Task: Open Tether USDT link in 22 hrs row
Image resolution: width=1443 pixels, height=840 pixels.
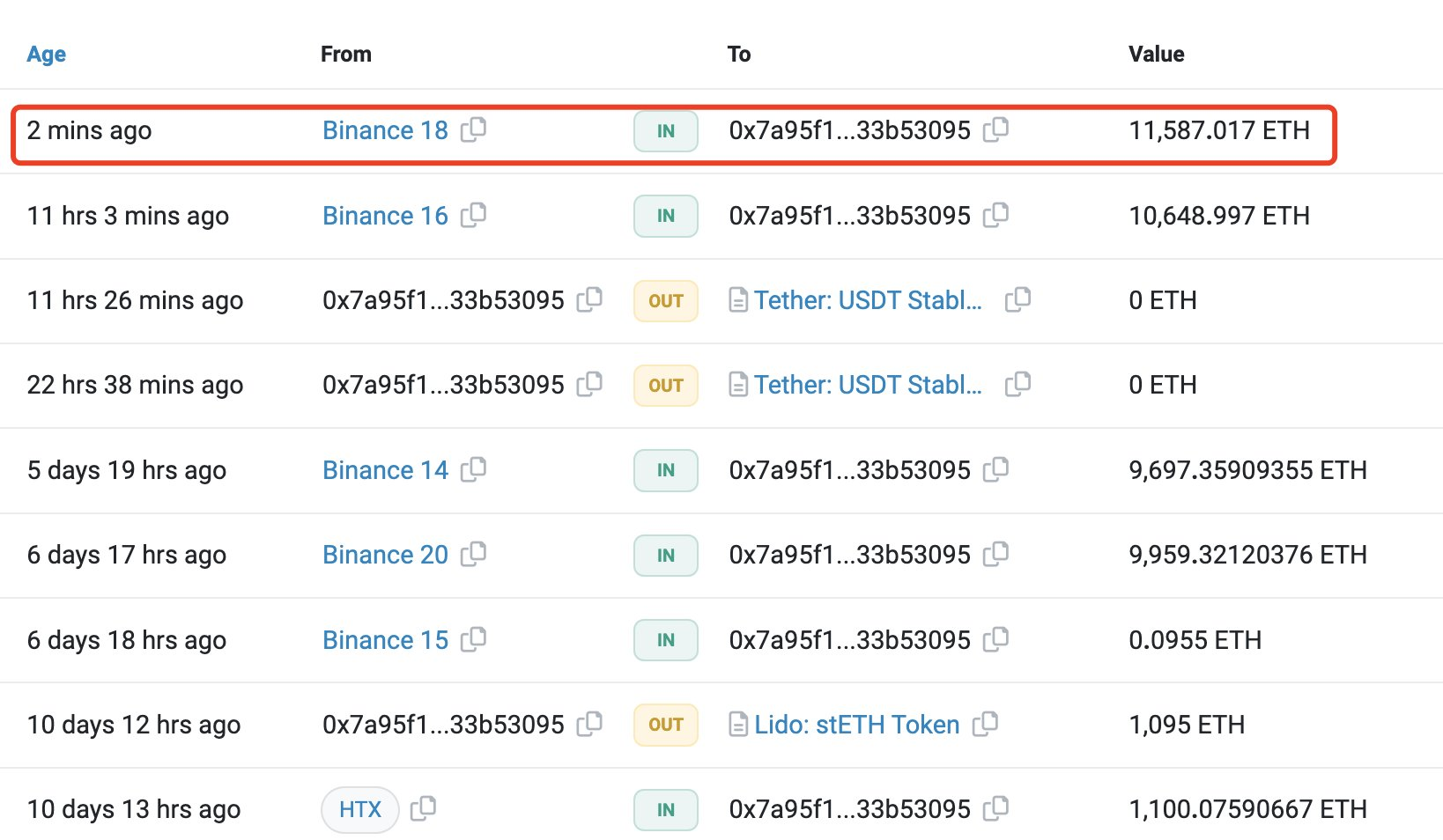Action: (867, 385)
